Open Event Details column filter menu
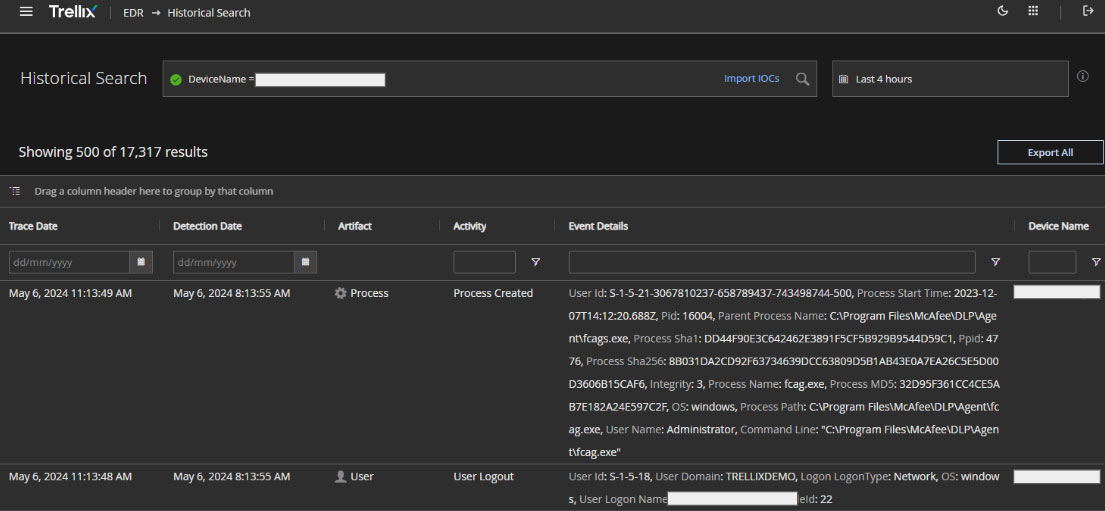 point(995,262)
